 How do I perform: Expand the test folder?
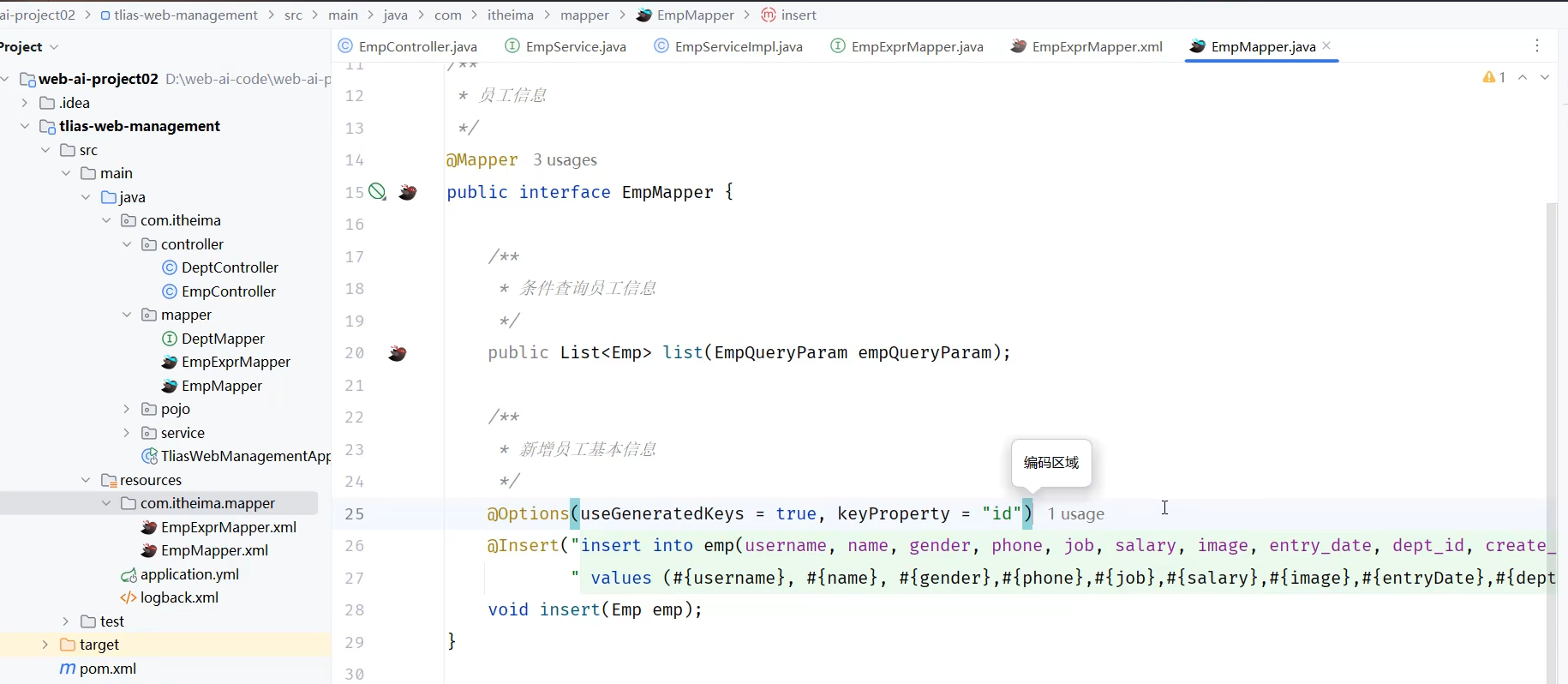66,621
